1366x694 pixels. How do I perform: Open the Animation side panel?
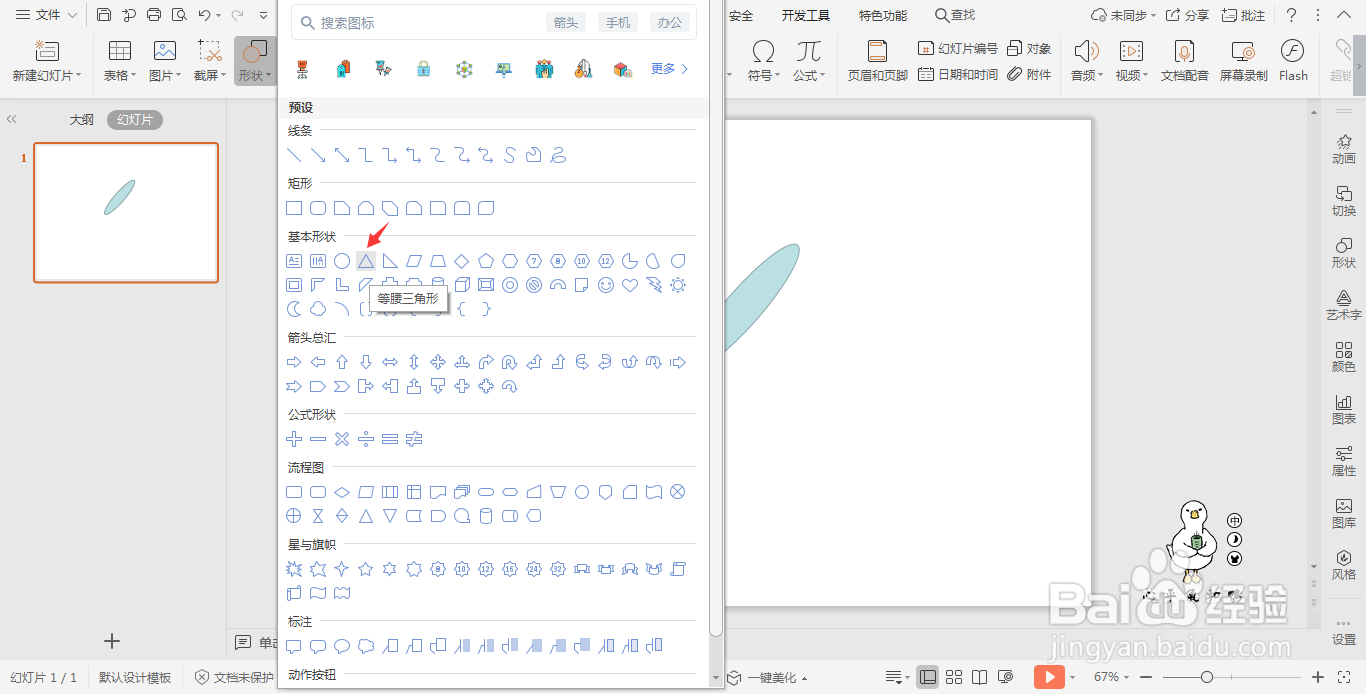coord(1344,150)
